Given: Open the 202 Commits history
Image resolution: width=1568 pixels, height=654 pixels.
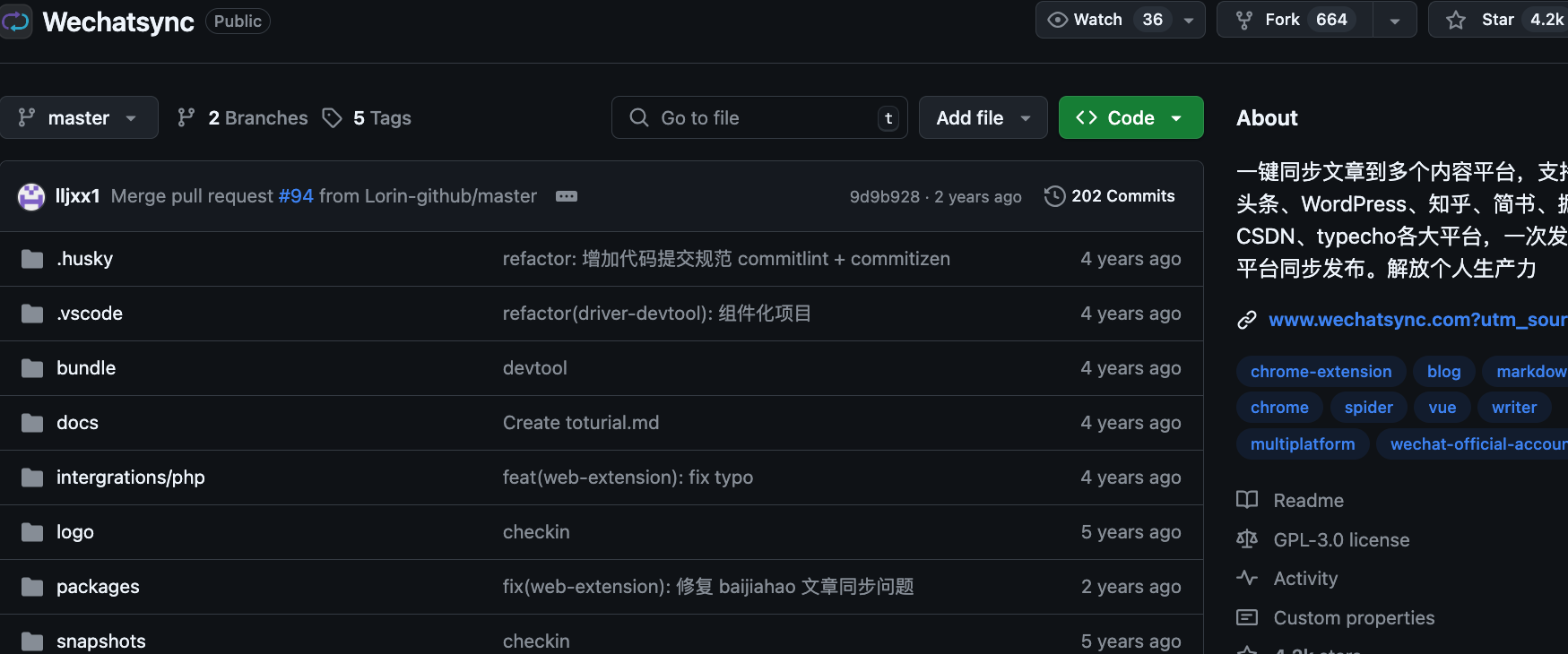Looking at the screenshot, I should pyautogui.click(x=1110, y=196).
